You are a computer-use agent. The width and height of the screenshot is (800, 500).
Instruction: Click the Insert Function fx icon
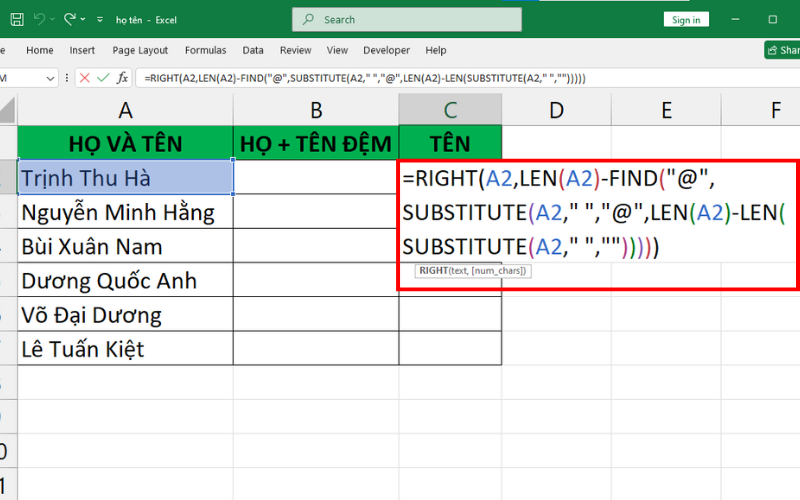pyautogui.click(x=122, y=78)
